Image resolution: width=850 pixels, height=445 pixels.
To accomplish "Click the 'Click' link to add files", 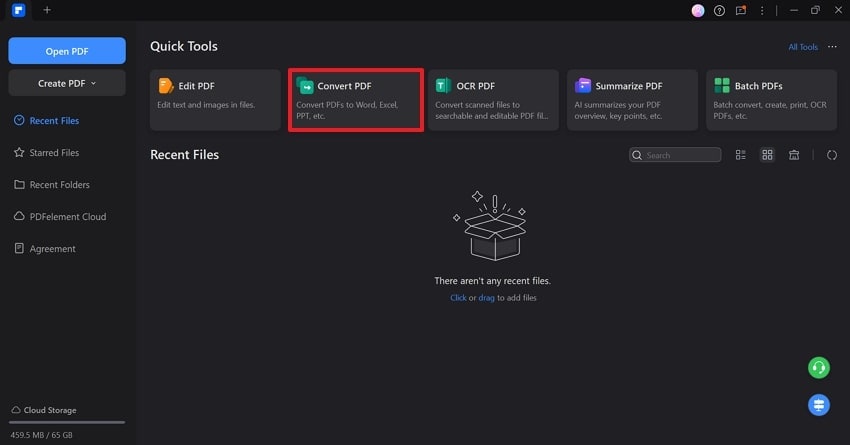I will pos(458,298).
